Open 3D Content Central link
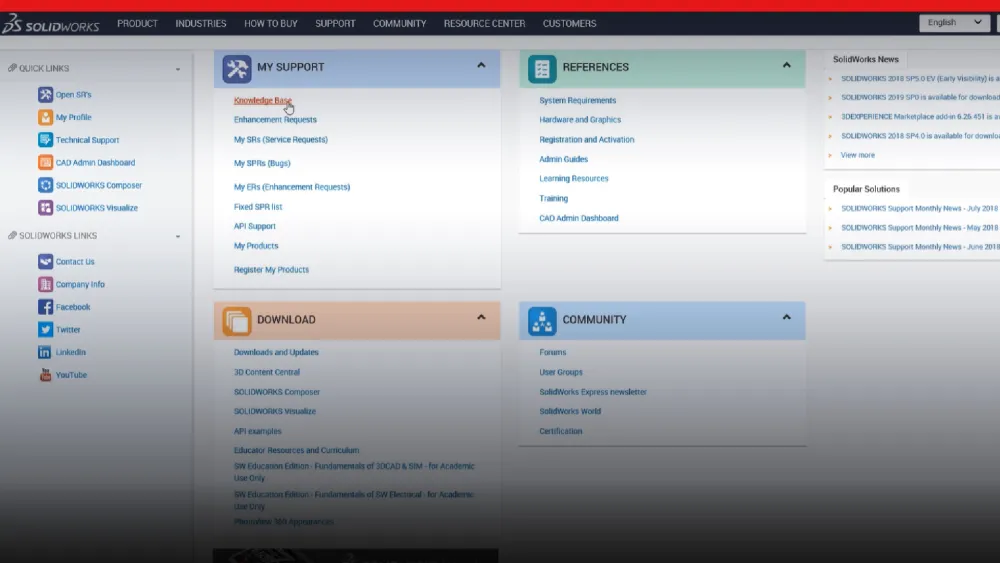This screenshot has width=1000, height=563. pyautogui.click(x=267, y=372)
